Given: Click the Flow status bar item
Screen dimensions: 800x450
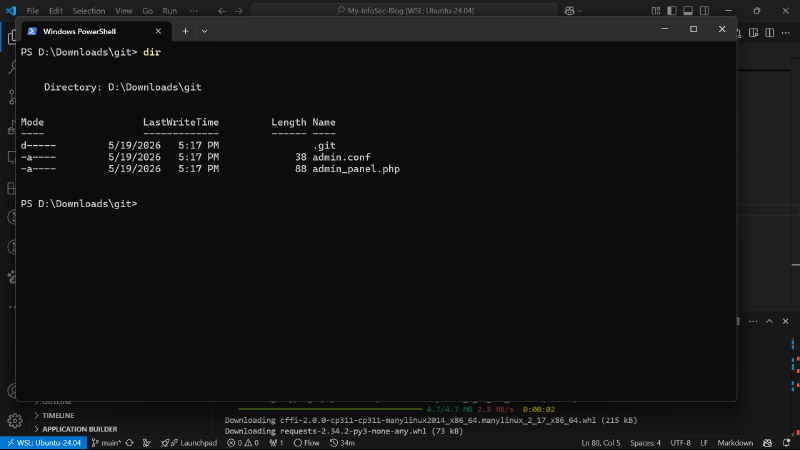Looking at the screenshot, I should click(307, 443).
